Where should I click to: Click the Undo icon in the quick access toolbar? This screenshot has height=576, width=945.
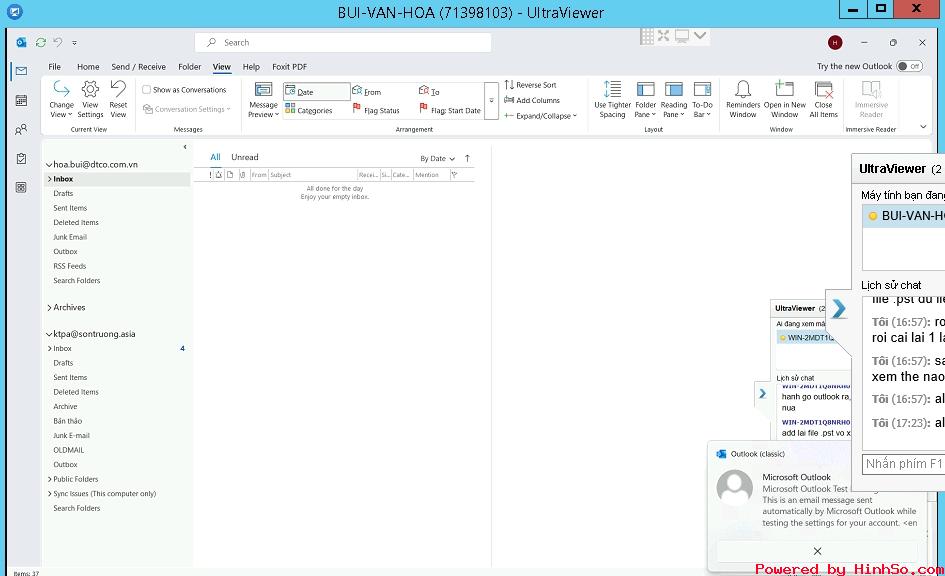click(x=58, y=42)
